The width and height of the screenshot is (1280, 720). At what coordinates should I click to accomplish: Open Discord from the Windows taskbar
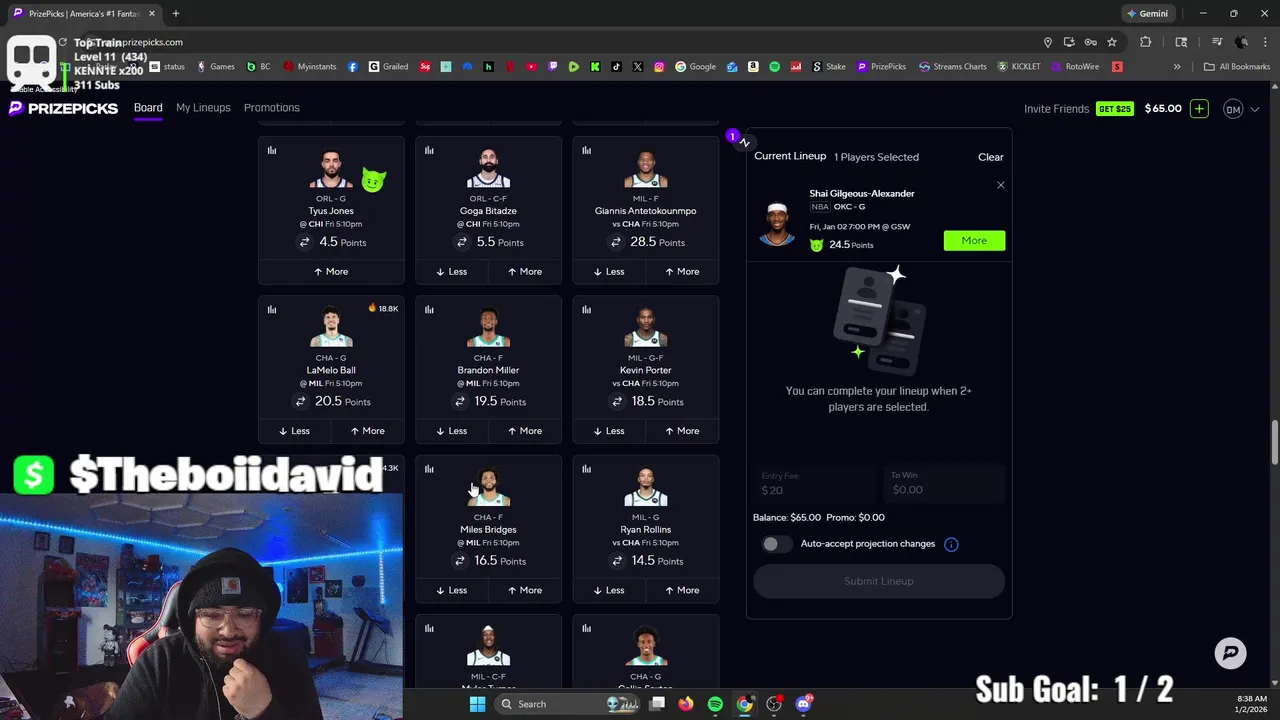[x=803, y=704]
